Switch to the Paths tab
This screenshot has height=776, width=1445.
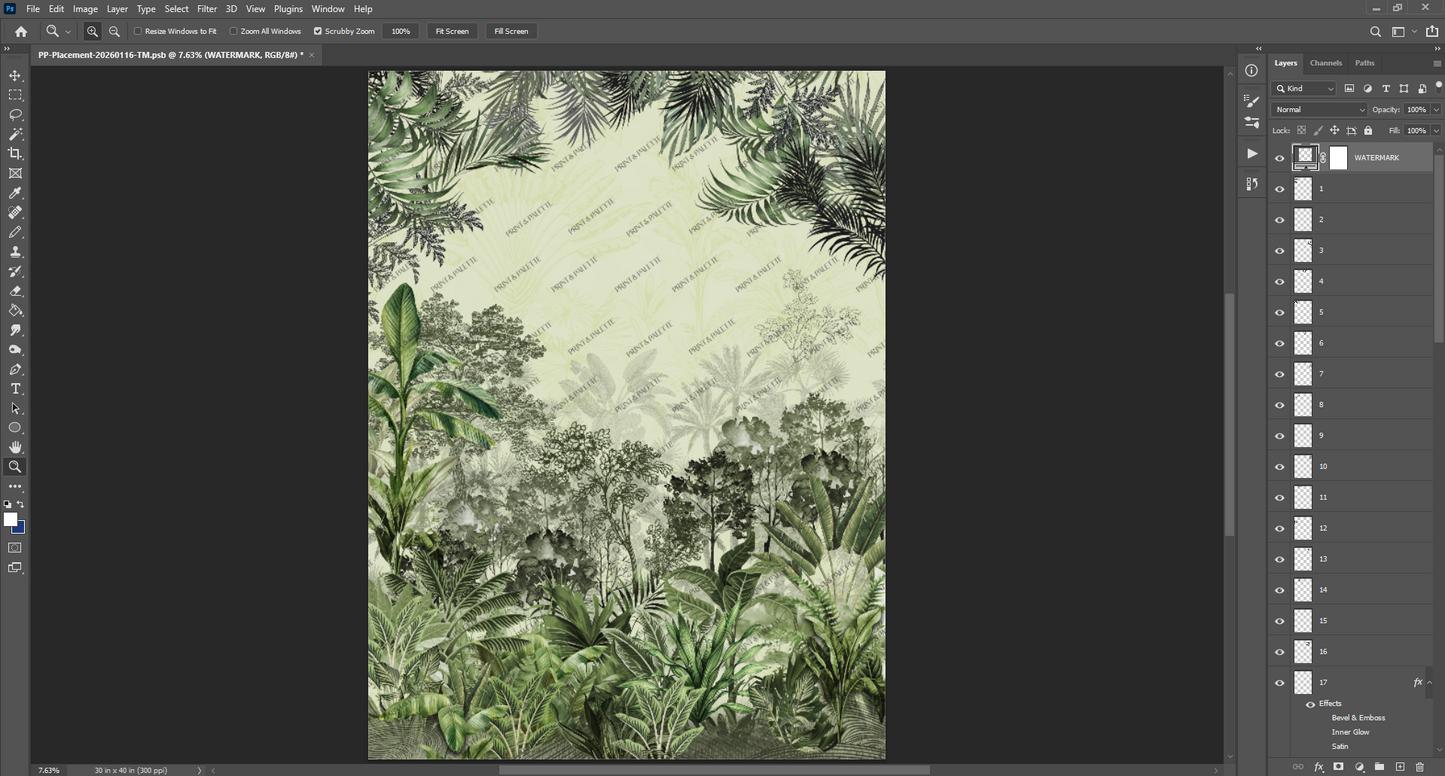click(x=1365, y=63)
